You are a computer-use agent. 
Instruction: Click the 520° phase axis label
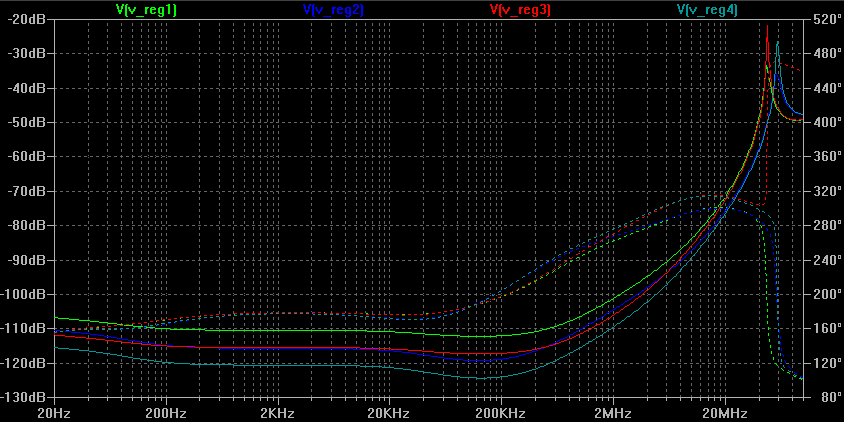(x=826, y=19)
